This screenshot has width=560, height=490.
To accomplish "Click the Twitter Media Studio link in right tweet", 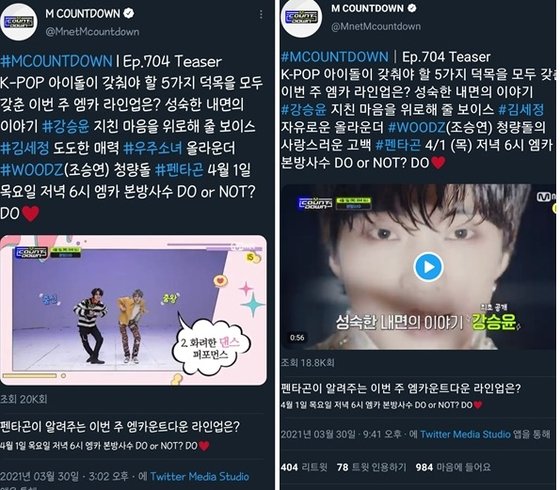I will click(465, 434).
